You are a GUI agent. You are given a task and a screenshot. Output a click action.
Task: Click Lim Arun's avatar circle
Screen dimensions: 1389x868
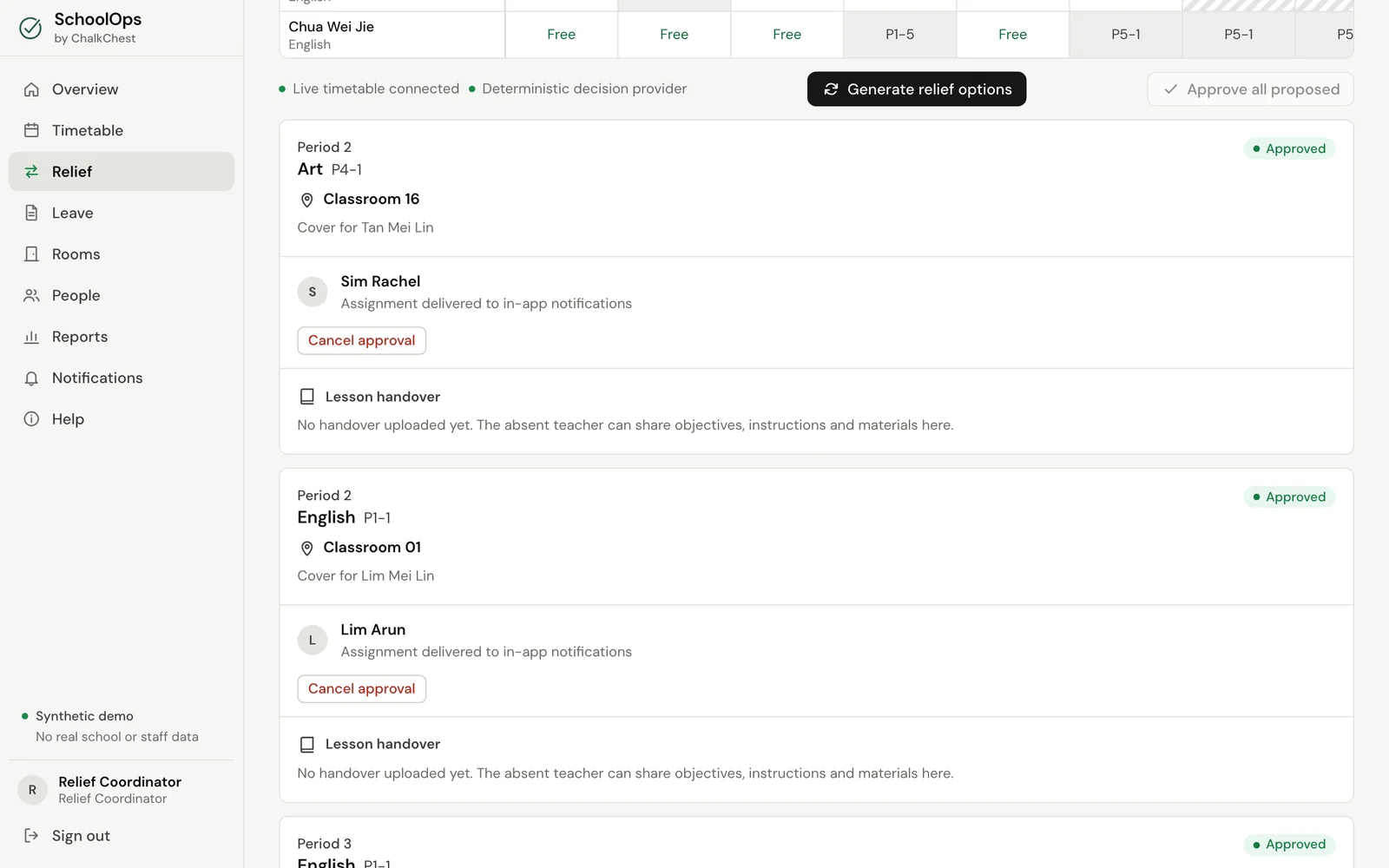(x=313, y=641)
